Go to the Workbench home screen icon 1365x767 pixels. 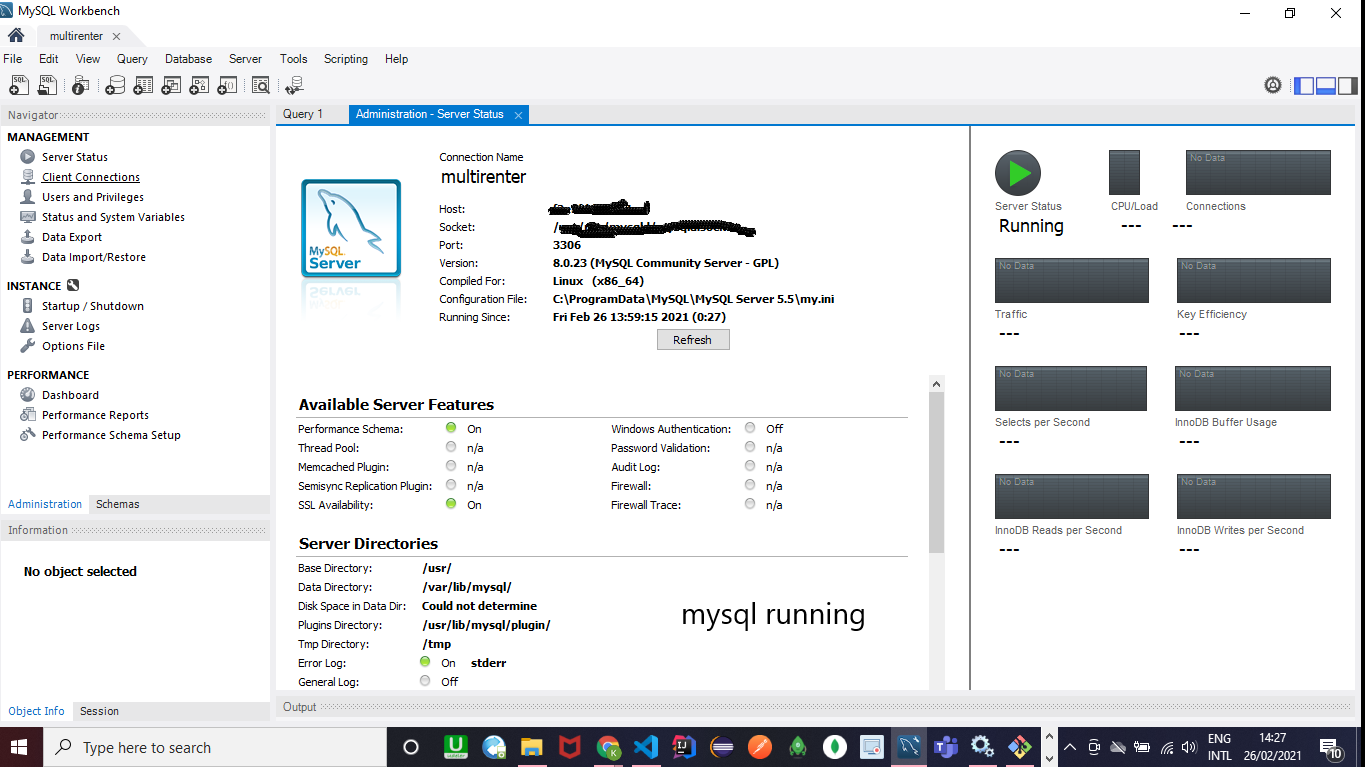16,35
